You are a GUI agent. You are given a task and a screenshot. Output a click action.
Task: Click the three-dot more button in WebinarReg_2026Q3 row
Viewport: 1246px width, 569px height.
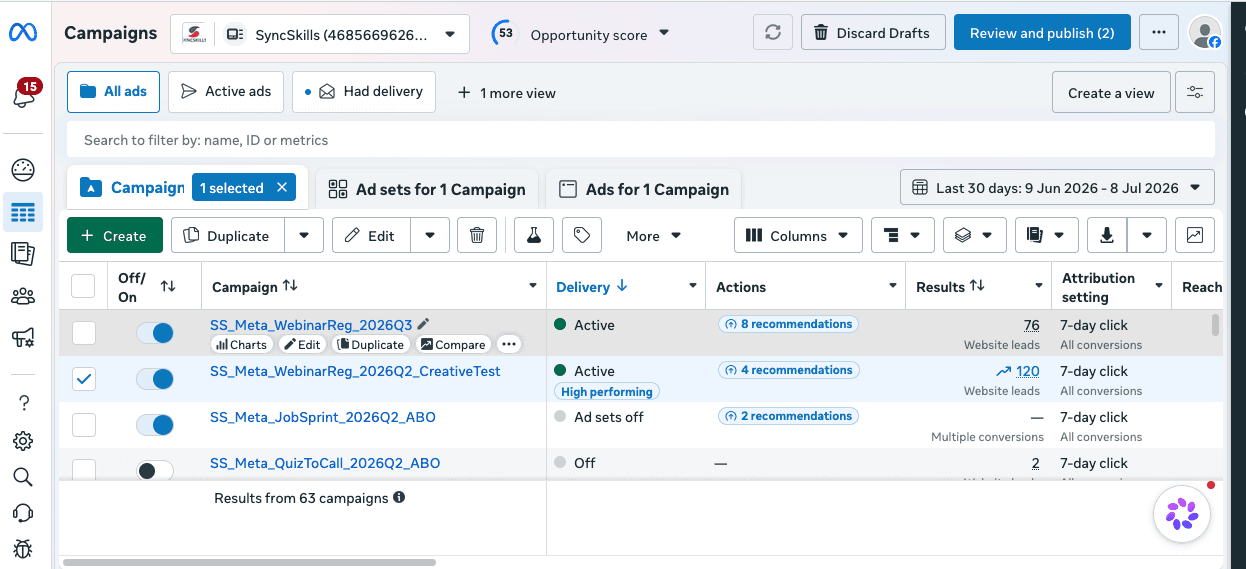point(509,344)
